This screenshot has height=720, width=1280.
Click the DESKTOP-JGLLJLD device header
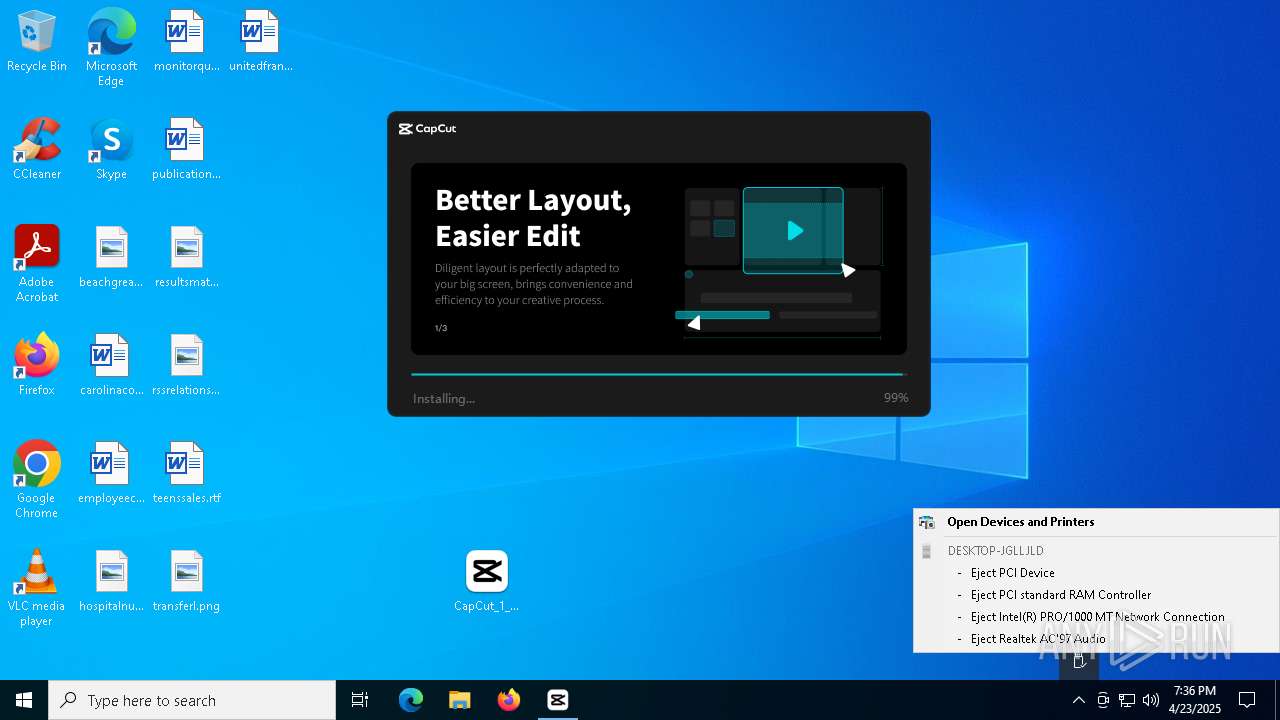click(x=995, y=551)
